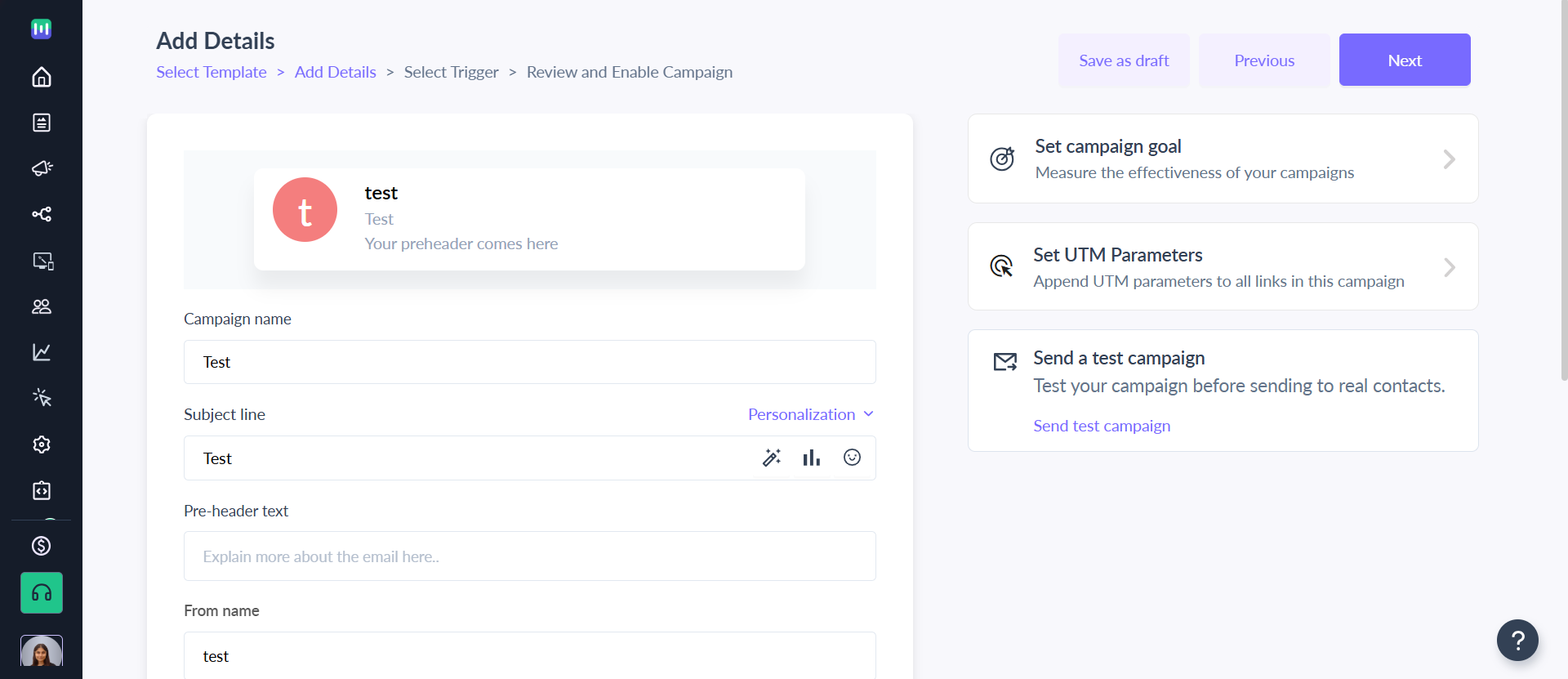Click the Next button
This screenshot has width=1568, height=679.
point(1405,60)
